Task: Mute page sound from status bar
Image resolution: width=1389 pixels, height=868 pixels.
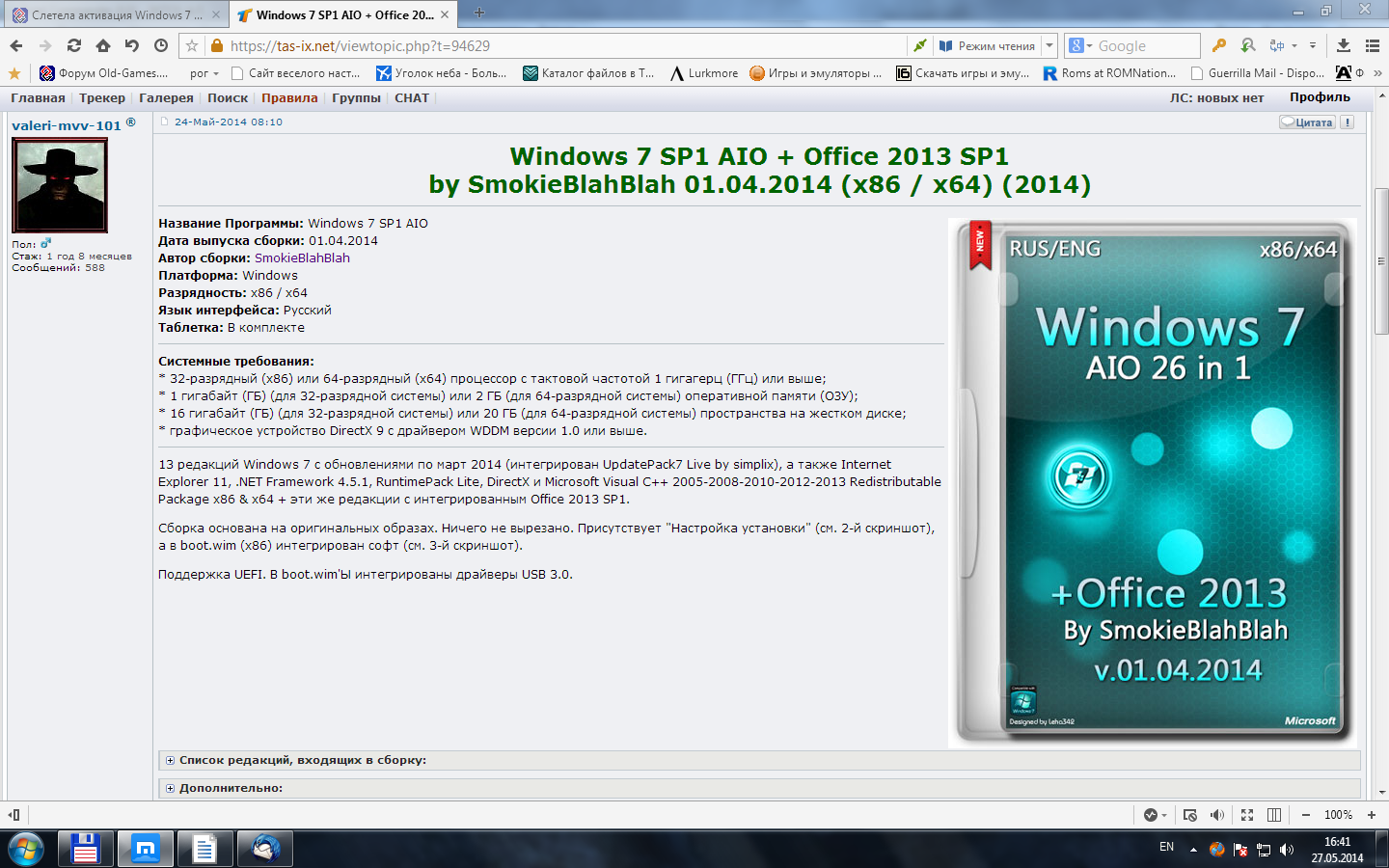Action: (1217, 815)
